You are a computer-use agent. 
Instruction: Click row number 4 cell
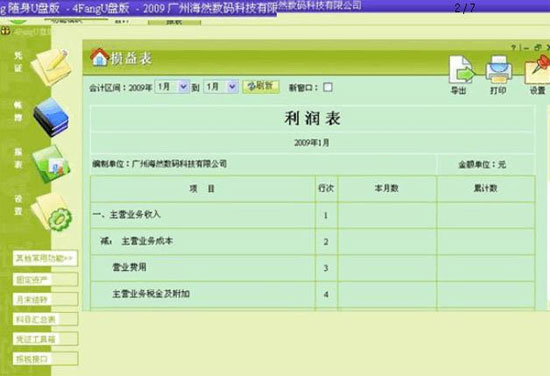tap(326, 294)
